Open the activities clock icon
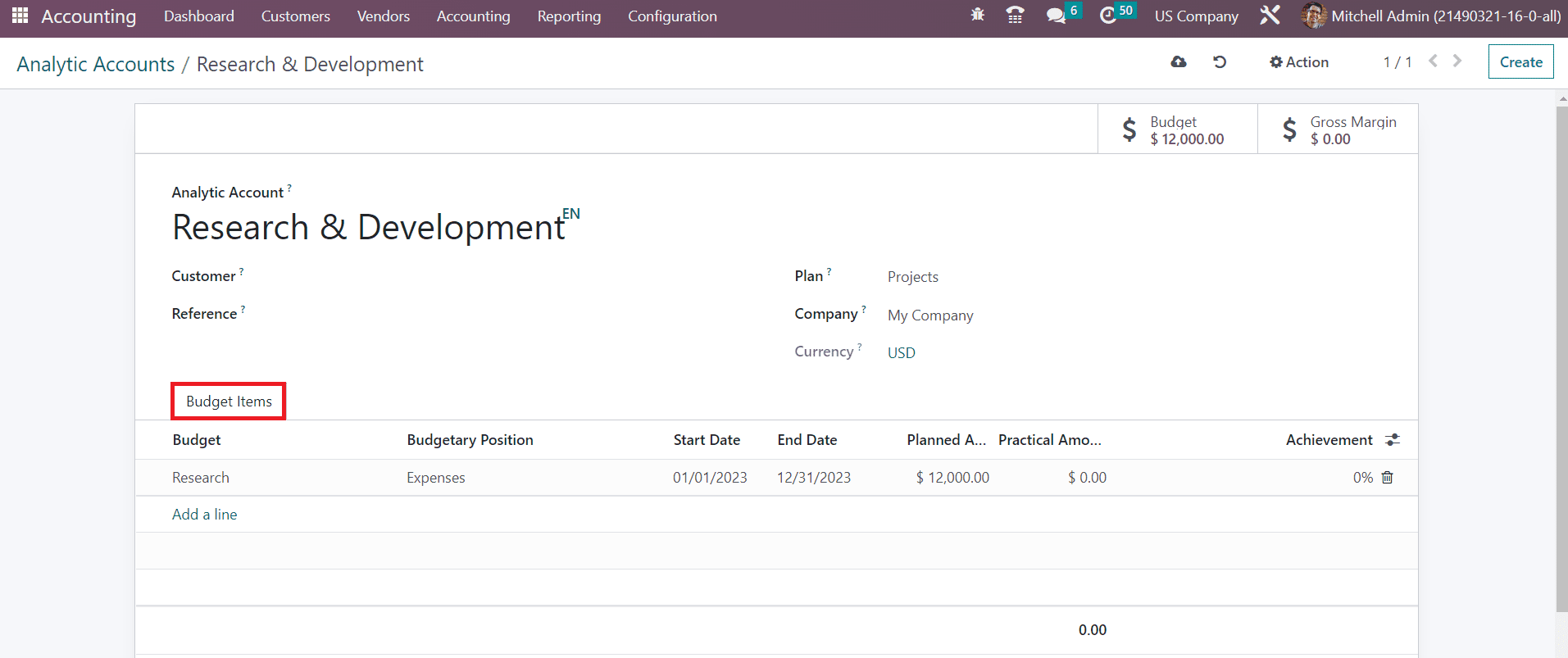1568x658 pixels. pyautogui.click(x=1108, y=16)
